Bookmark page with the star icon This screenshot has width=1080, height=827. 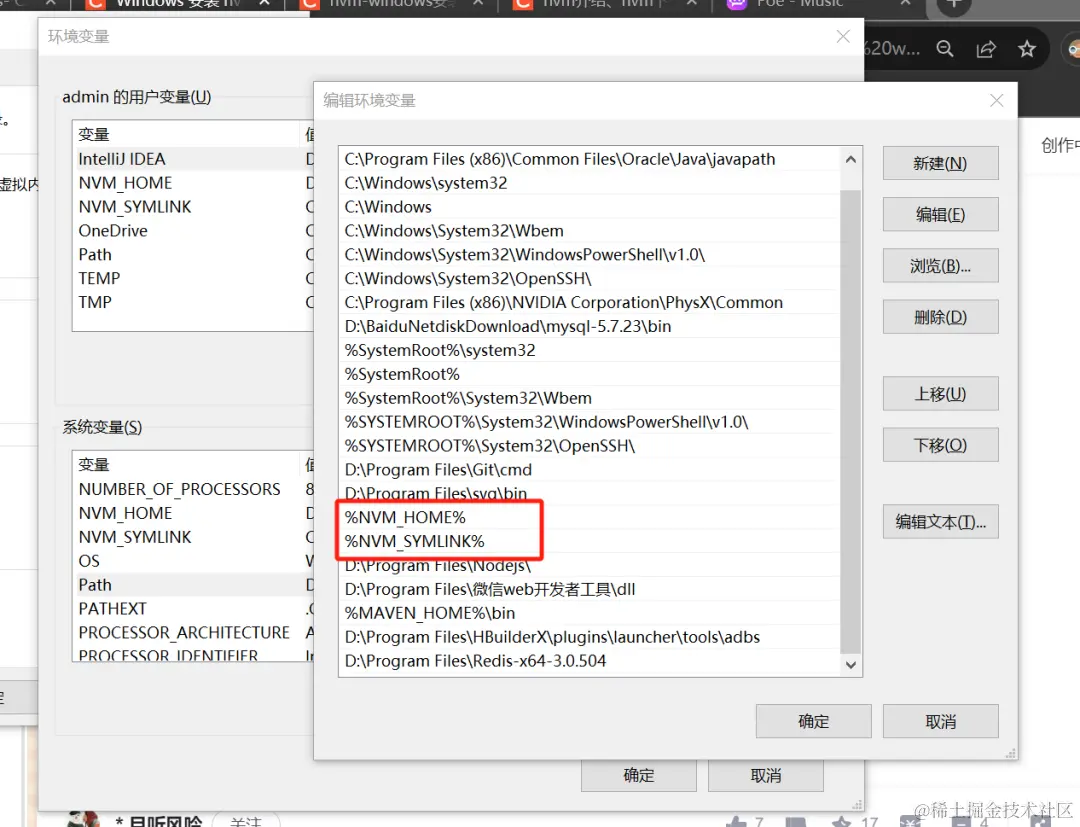(x=1027, y=49)
